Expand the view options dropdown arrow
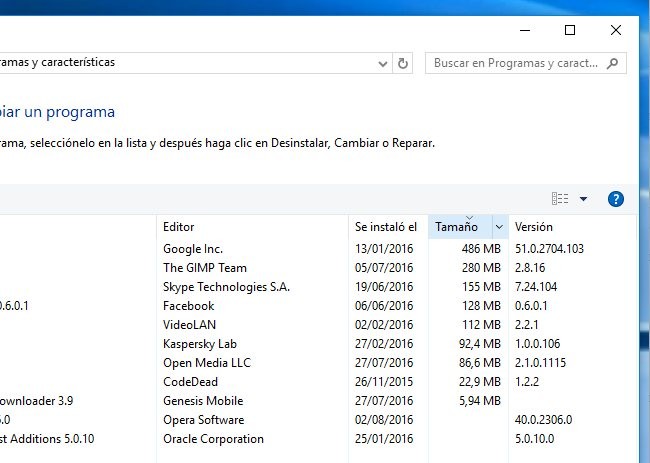 [583, 199]
